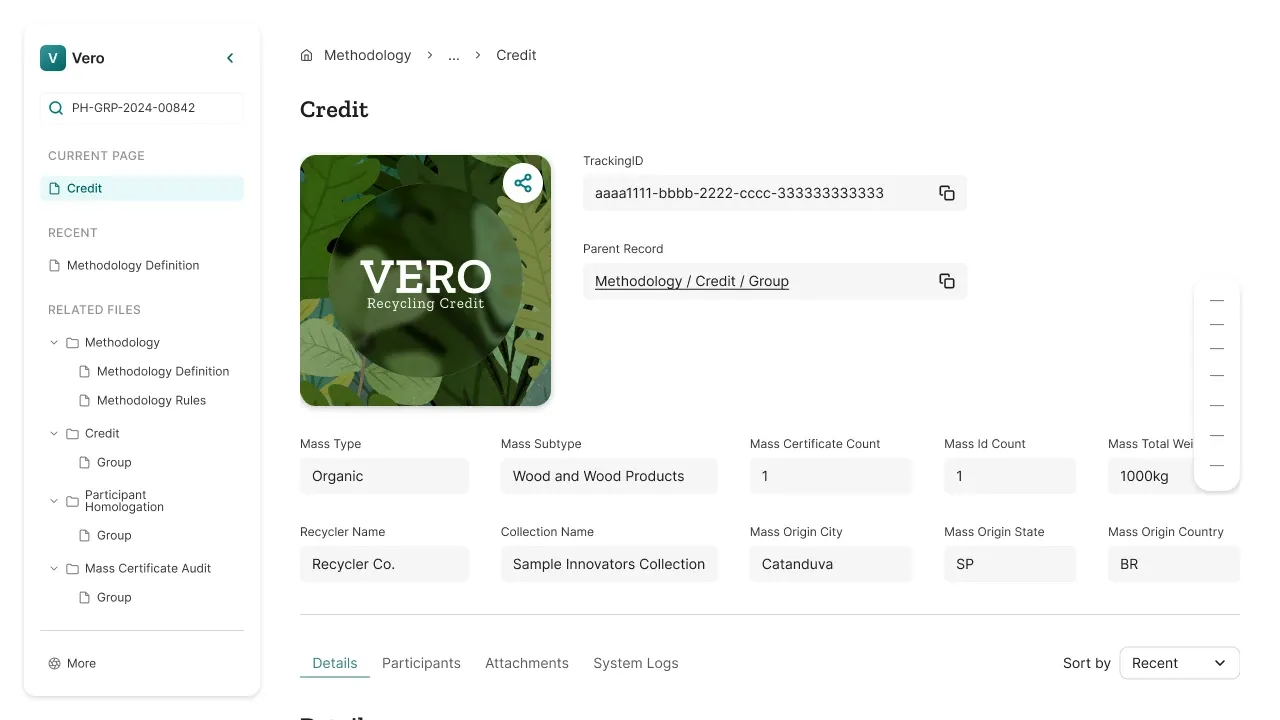
Task: Click the Mass Type Organic field
Action: tap(384, 476)
